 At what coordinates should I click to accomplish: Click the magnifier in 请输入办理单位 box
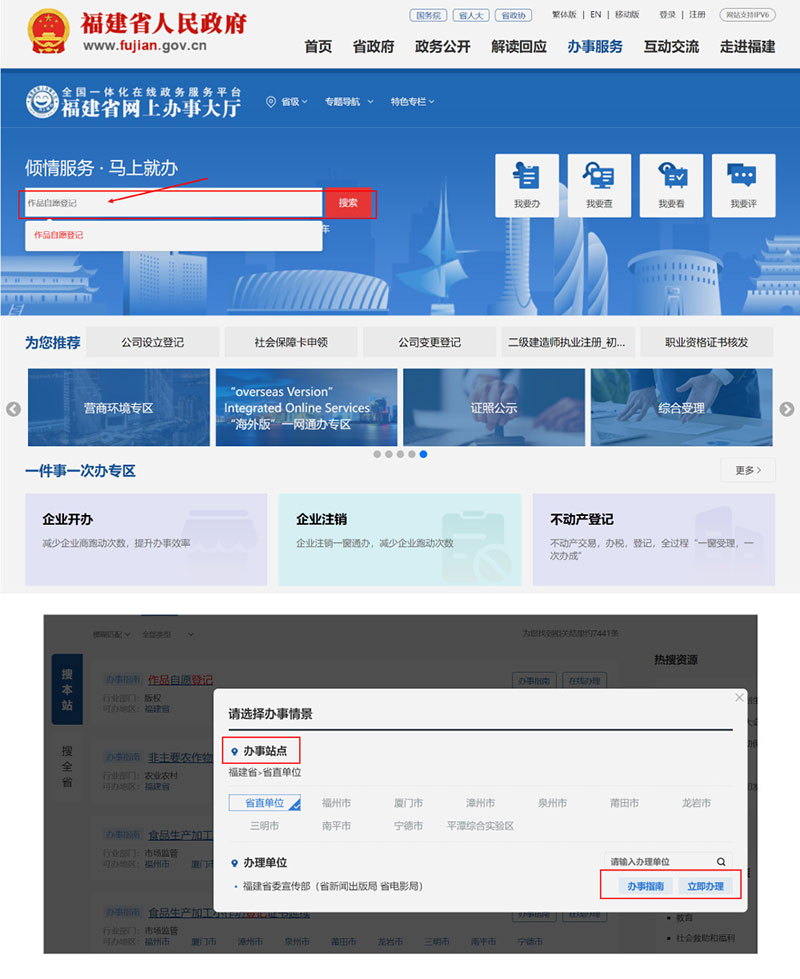[x=721, y=862]
